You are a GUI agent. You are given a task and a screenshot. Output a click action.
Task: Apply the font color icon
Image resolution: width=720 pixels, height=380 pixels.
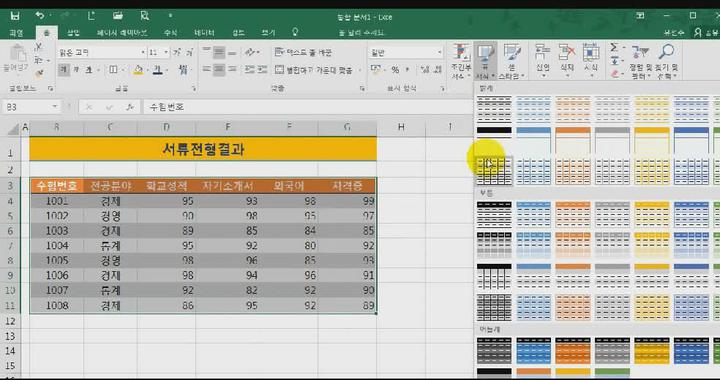pos(158,70)
